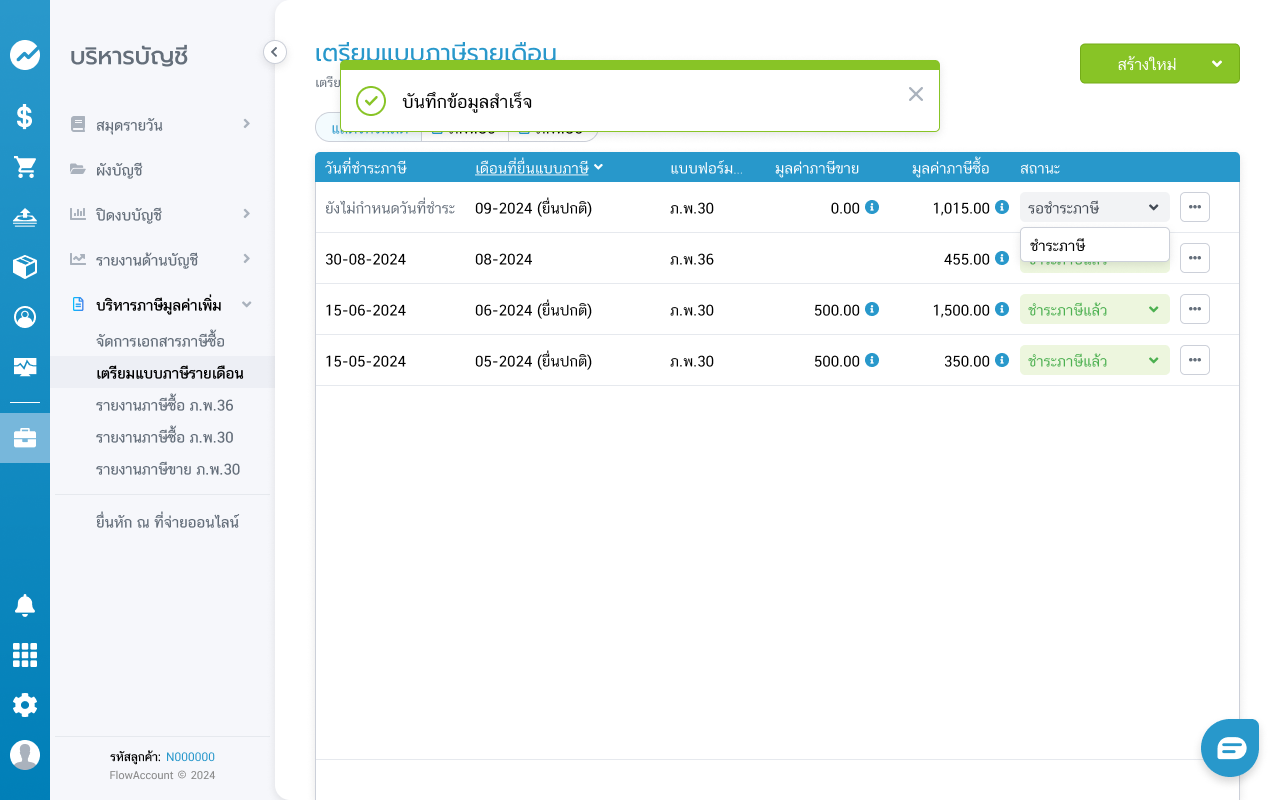The image size is (1280, 800).
Task: Open รายงานภาษีซื้อ ภ.พ.30 submenu item
Action: 164,437
